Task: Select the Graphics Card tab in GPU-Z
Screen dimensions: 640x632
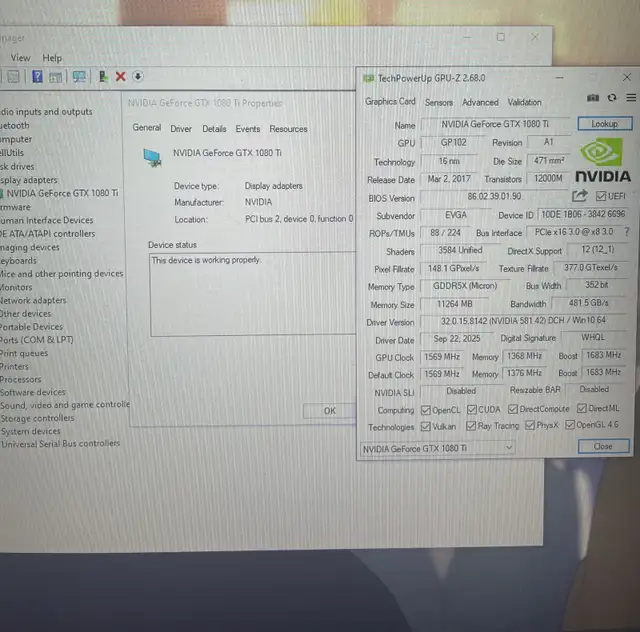Action: pyautogui.click(x=390, y=101)
